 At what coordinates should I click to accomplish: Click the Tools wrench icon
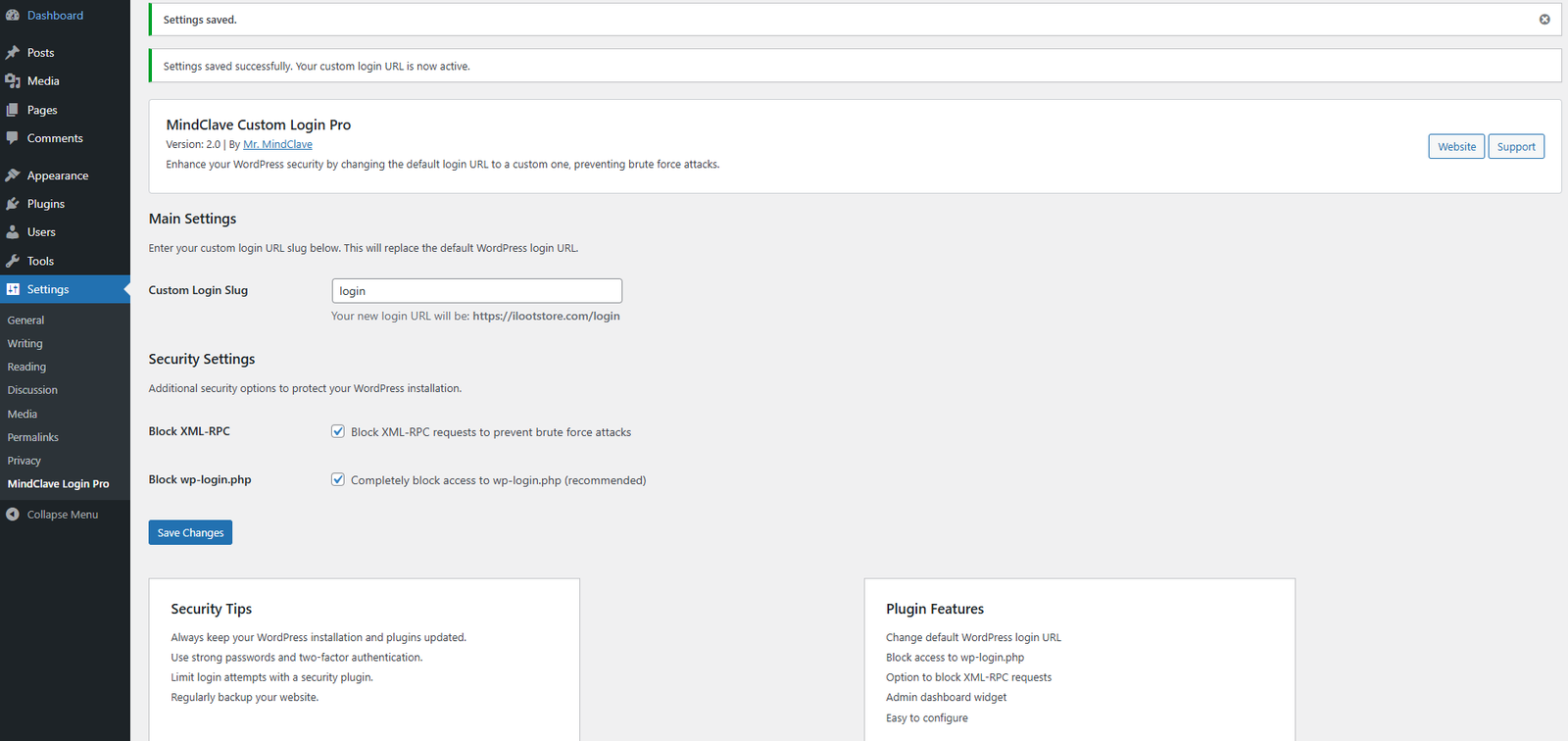tap(13, 261)
